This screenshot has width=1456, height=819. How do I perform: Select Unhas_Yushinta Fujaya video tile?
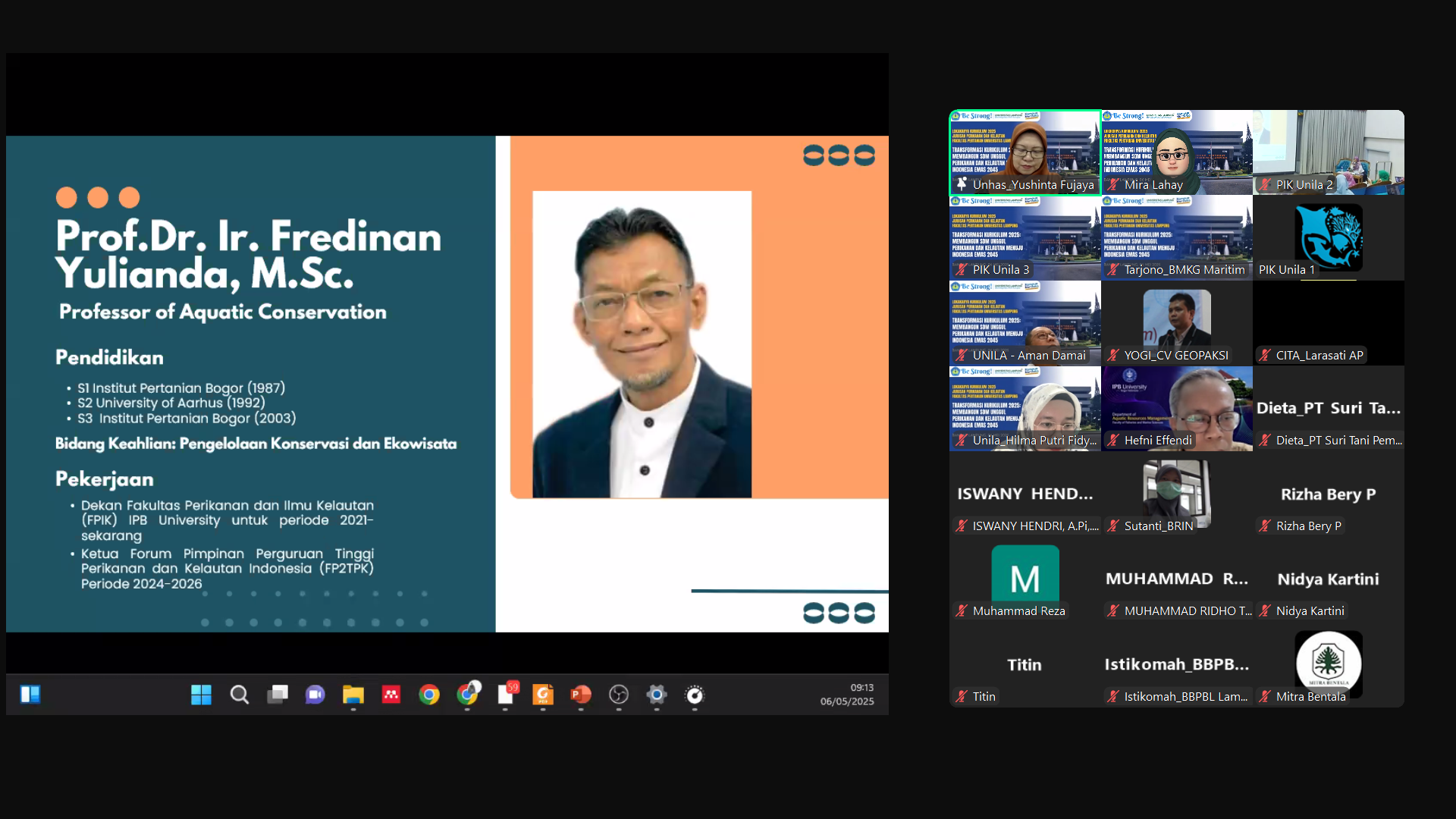(x=1025, y=152)
